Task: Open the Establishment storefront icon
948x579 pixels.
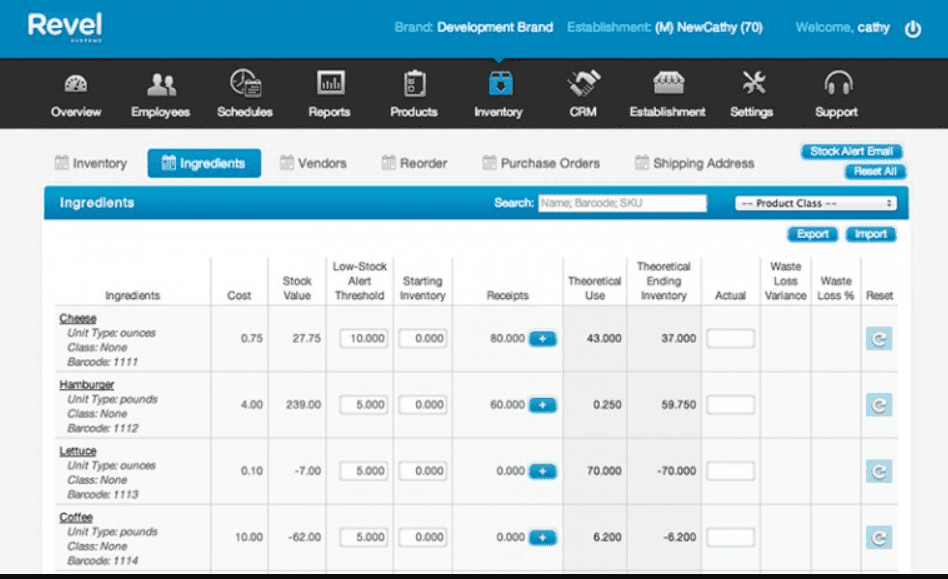Action: pos(667,83)
